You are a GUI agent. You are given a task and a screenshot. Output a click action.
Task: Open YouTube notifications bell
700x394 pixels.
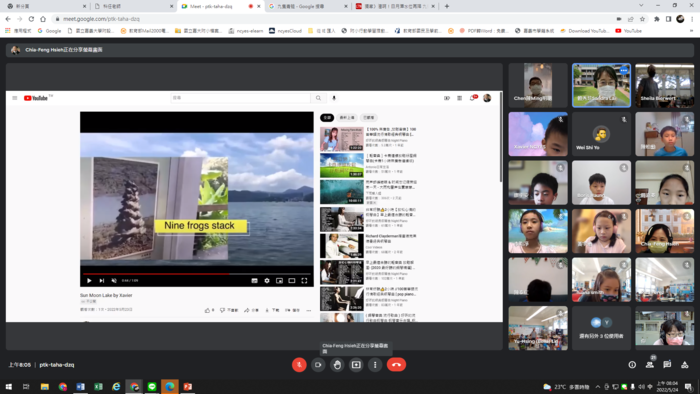point(473,98)
